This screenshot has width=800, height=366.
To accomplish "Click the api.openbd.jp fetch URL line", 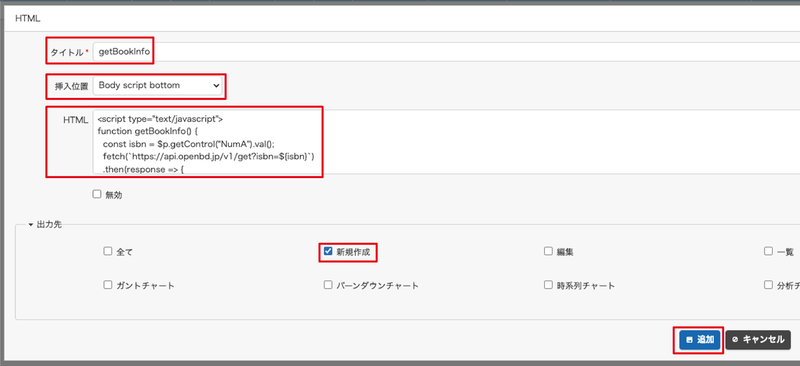I will tap(208, 156).
